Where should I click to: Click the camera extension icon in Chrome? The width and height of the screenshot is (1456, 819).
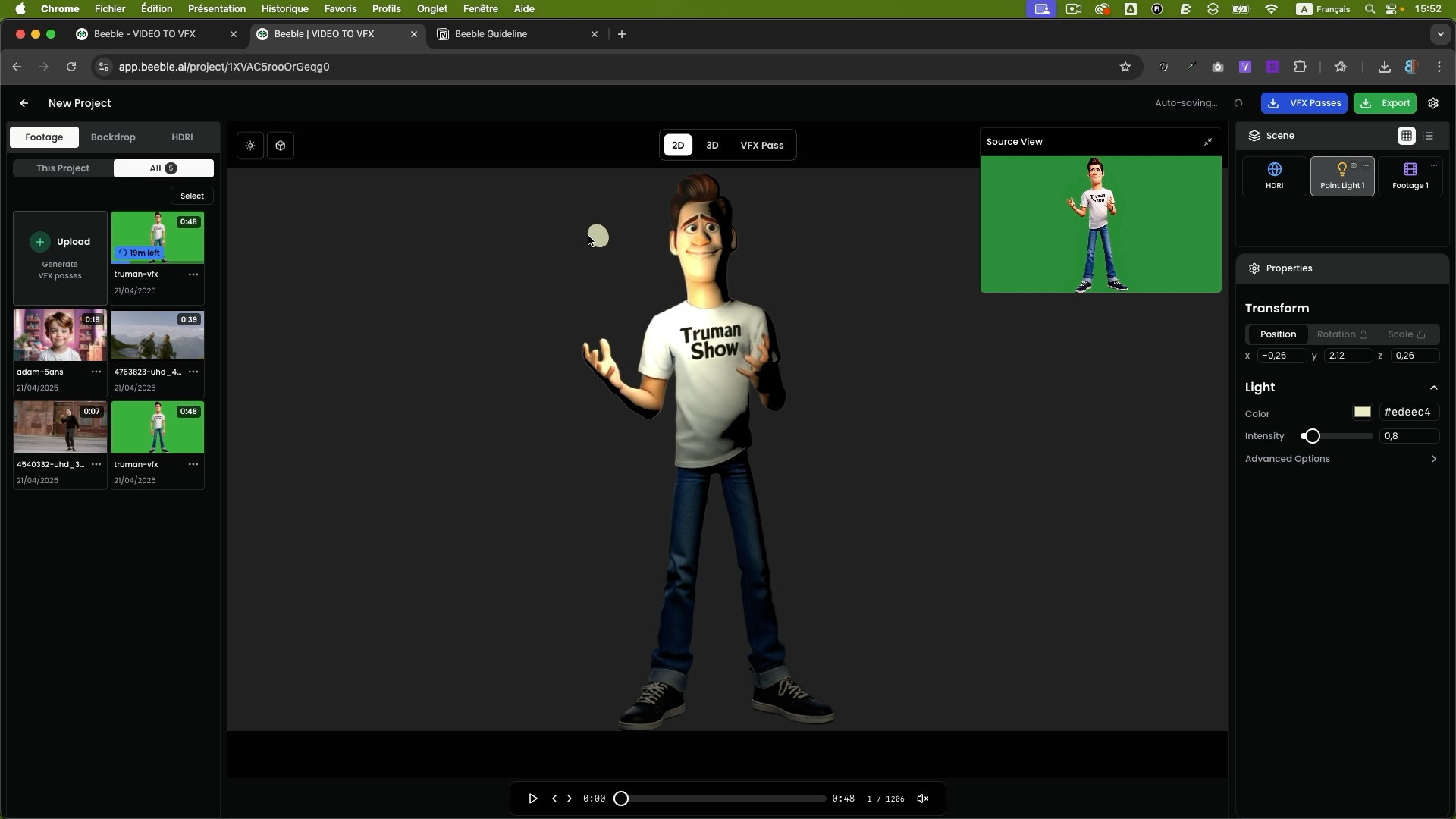pyautogui.click(x=1218, y=67)
